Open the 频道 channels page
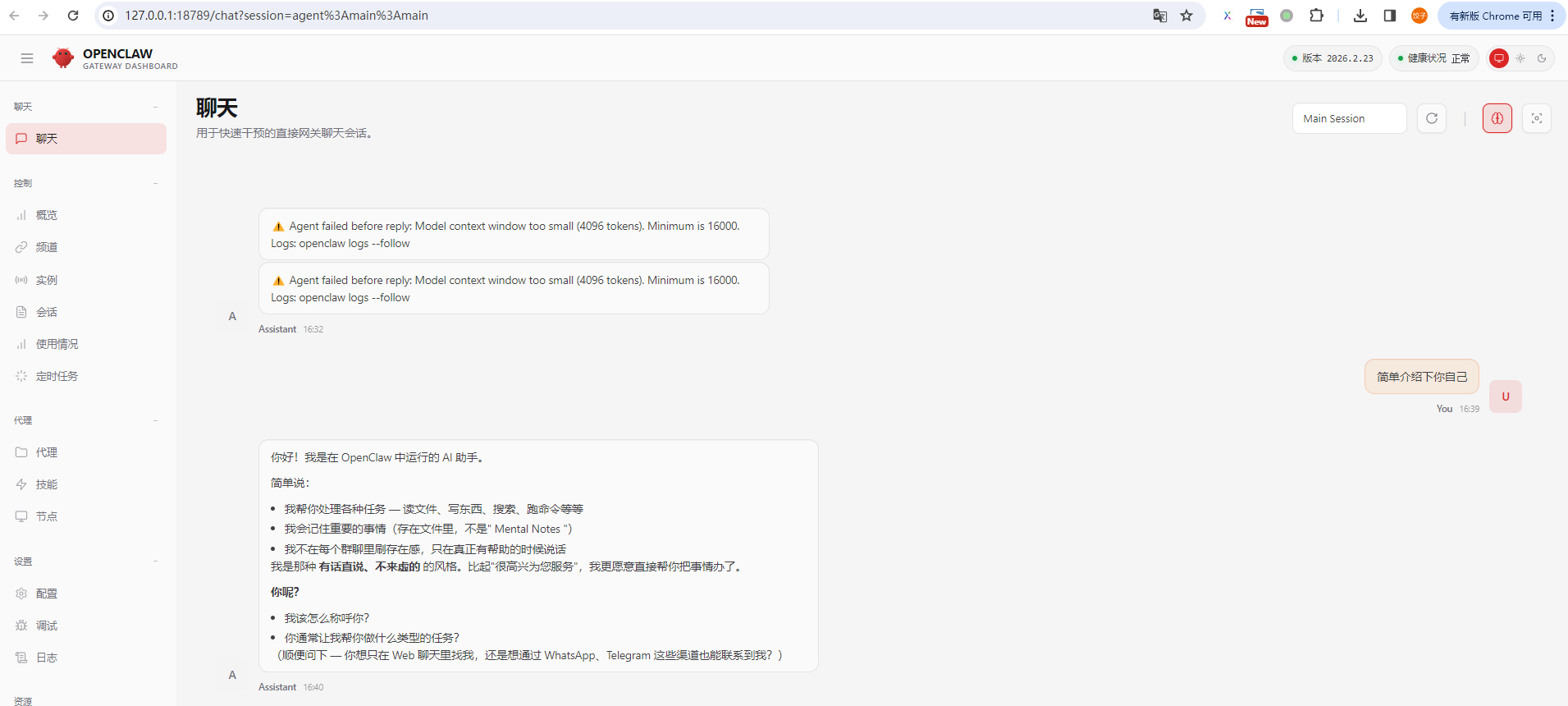The image size is (1568, 706). (86, 247)
